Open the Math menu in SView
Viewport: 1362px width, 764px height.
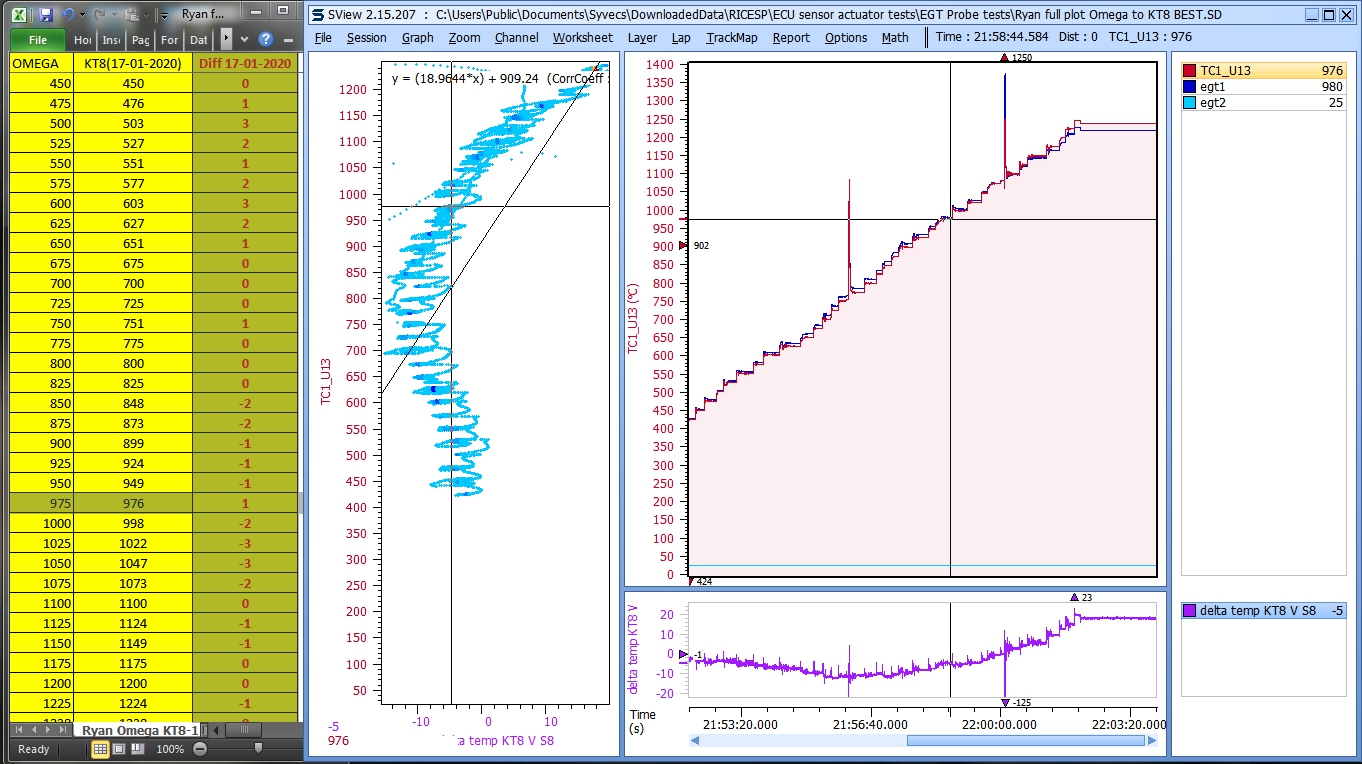895,37
